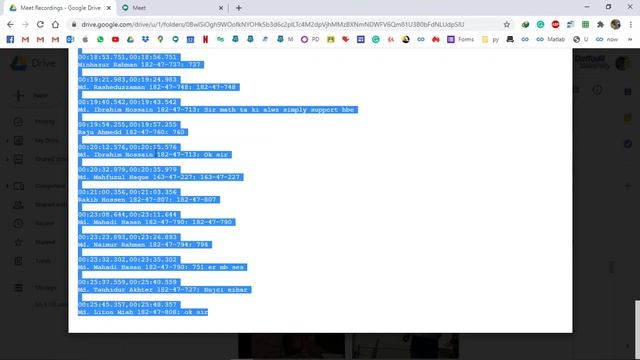This screenshot has height=360, width=640.
Task: Open the Apple bookmark
Action: point(85,39)
